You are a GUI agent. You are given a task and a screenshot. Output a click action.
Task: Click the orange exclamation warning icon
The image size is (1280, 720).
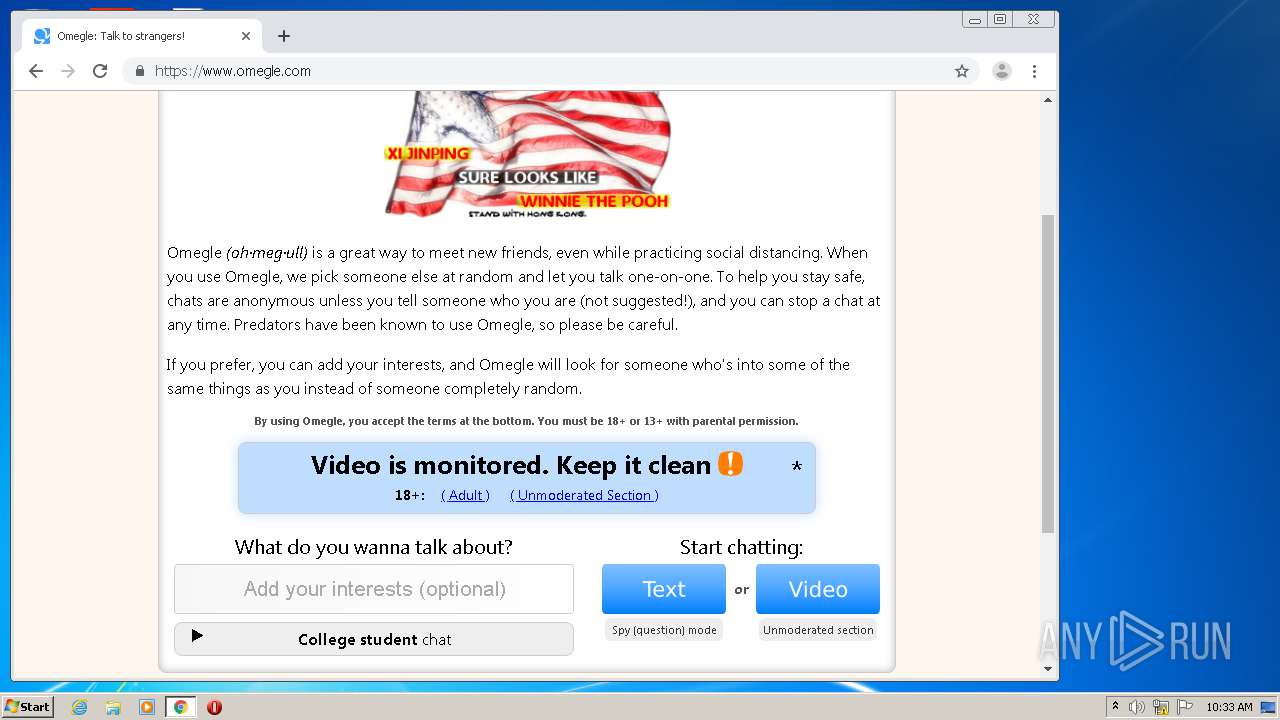tap(731, 463)
